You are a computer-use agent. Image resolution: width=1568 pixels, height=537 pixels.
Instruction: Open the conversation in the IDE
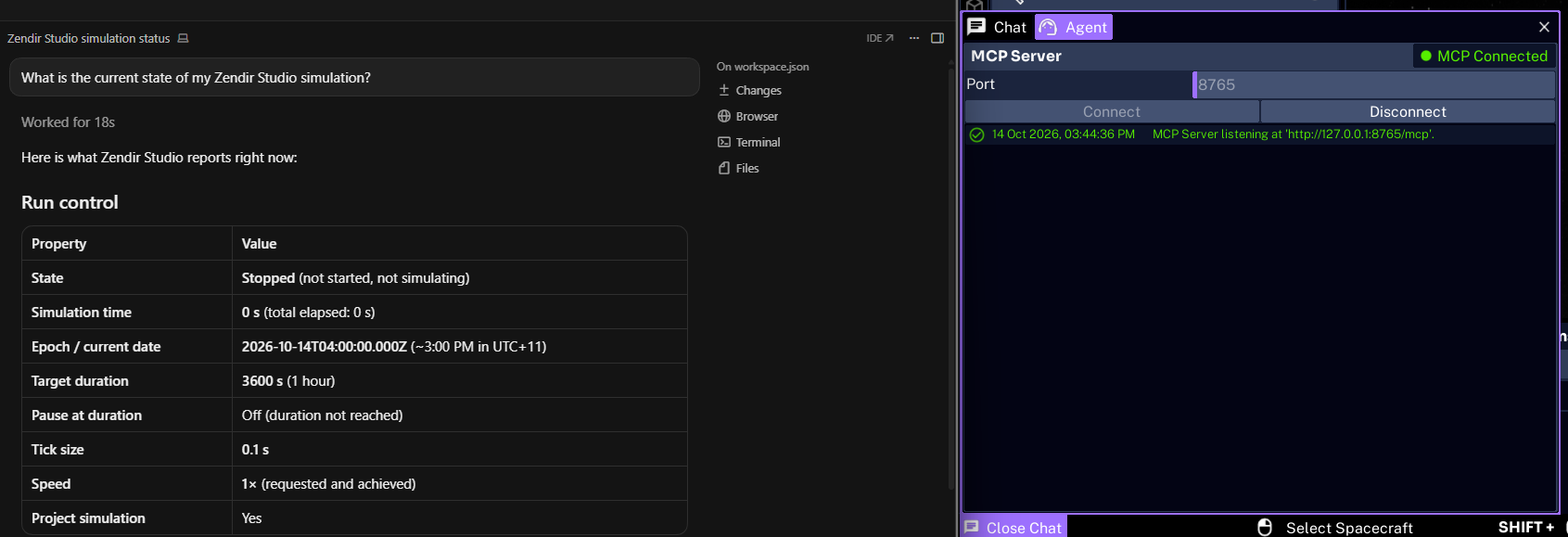click(x=880, y=38)
